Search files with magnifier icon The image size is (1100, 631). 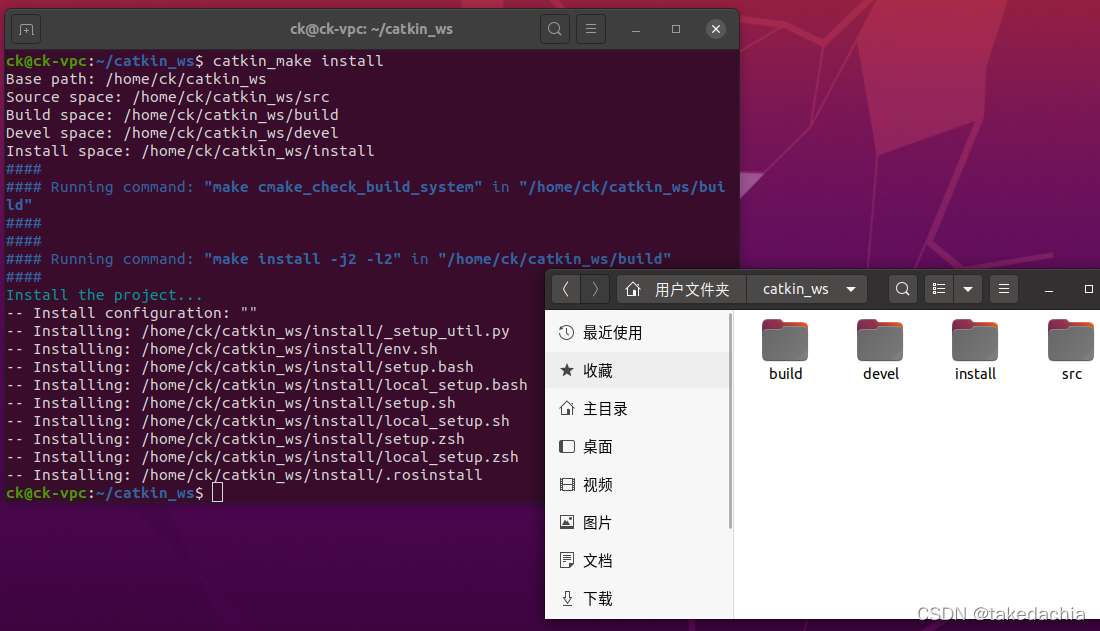(902, 289)
